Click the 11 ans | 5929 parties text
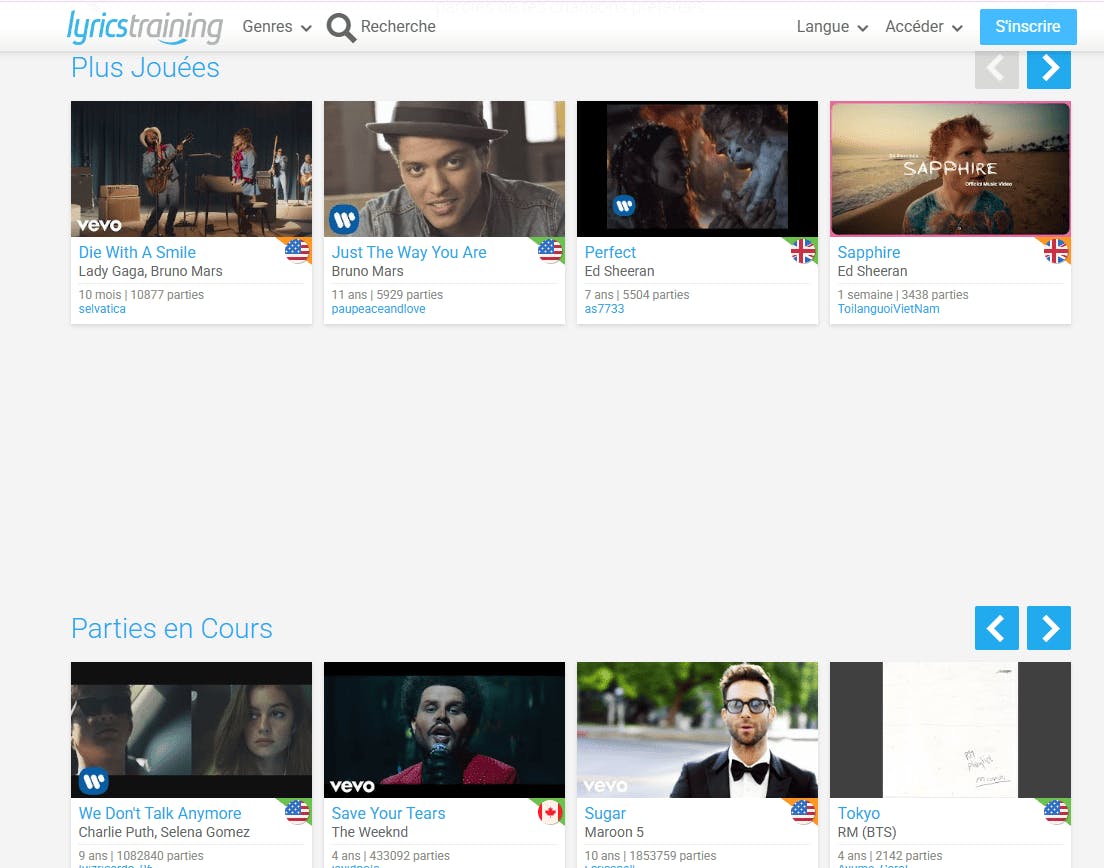Screen dimensions: 1104x868 pyautogui.click(x=387, y=295)
